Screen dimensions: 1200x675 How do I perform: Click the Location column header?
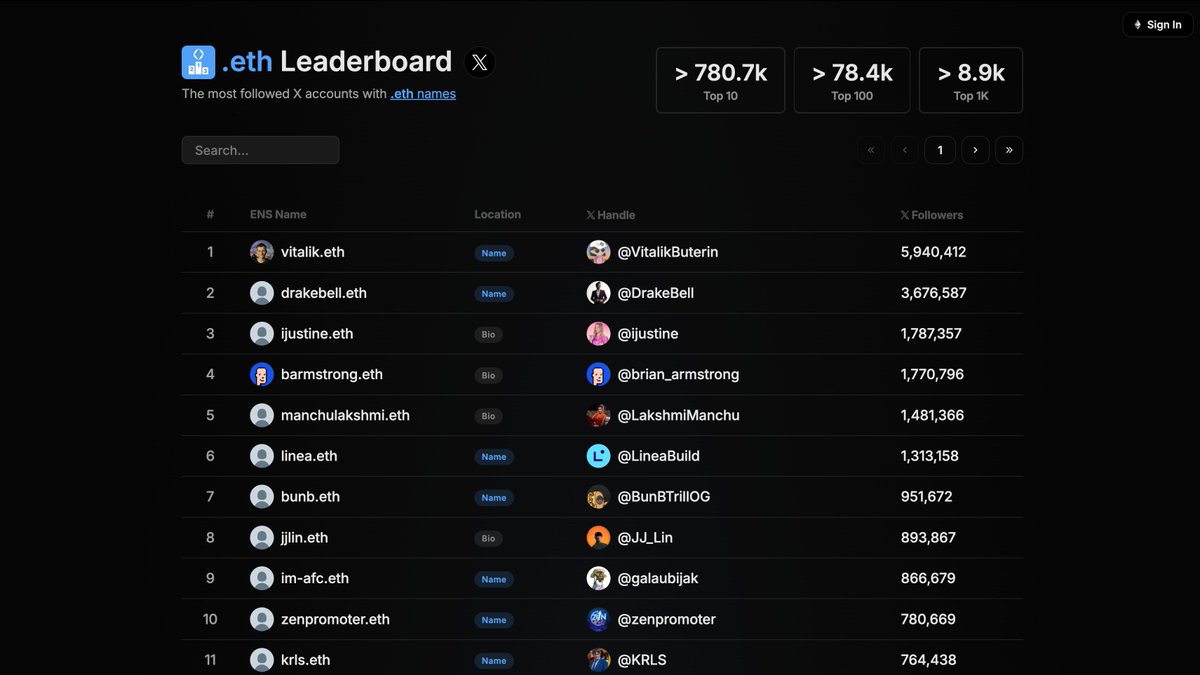(x=498, y=214)
